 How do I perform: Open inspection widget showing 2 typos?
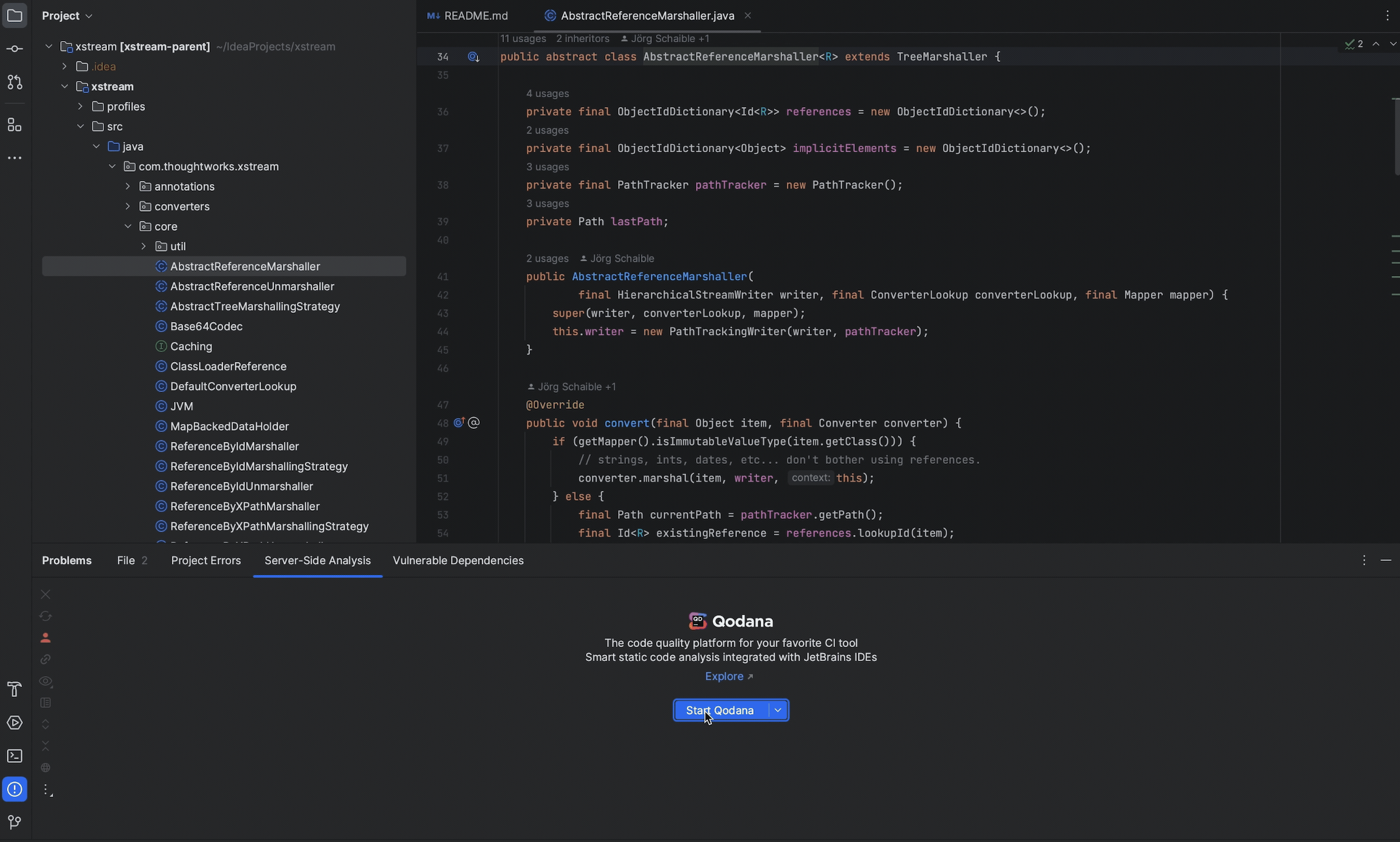1354,44
